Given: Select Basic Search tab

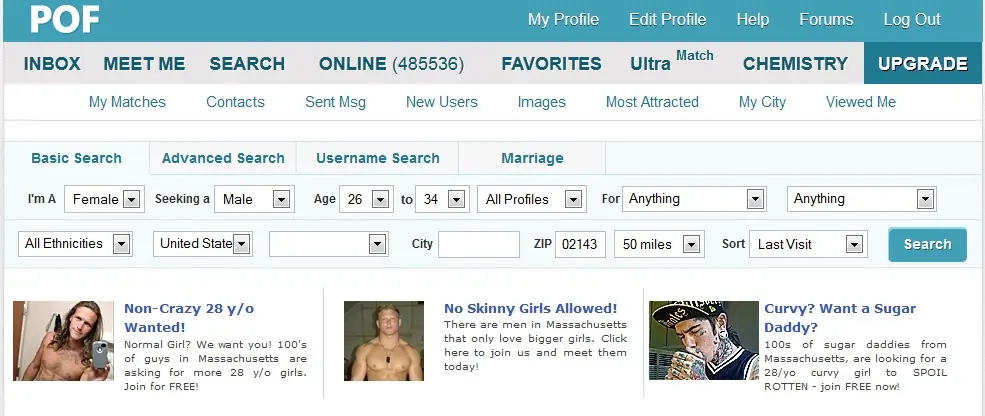Looking at the screenshot, I should (x=77, y=158).
